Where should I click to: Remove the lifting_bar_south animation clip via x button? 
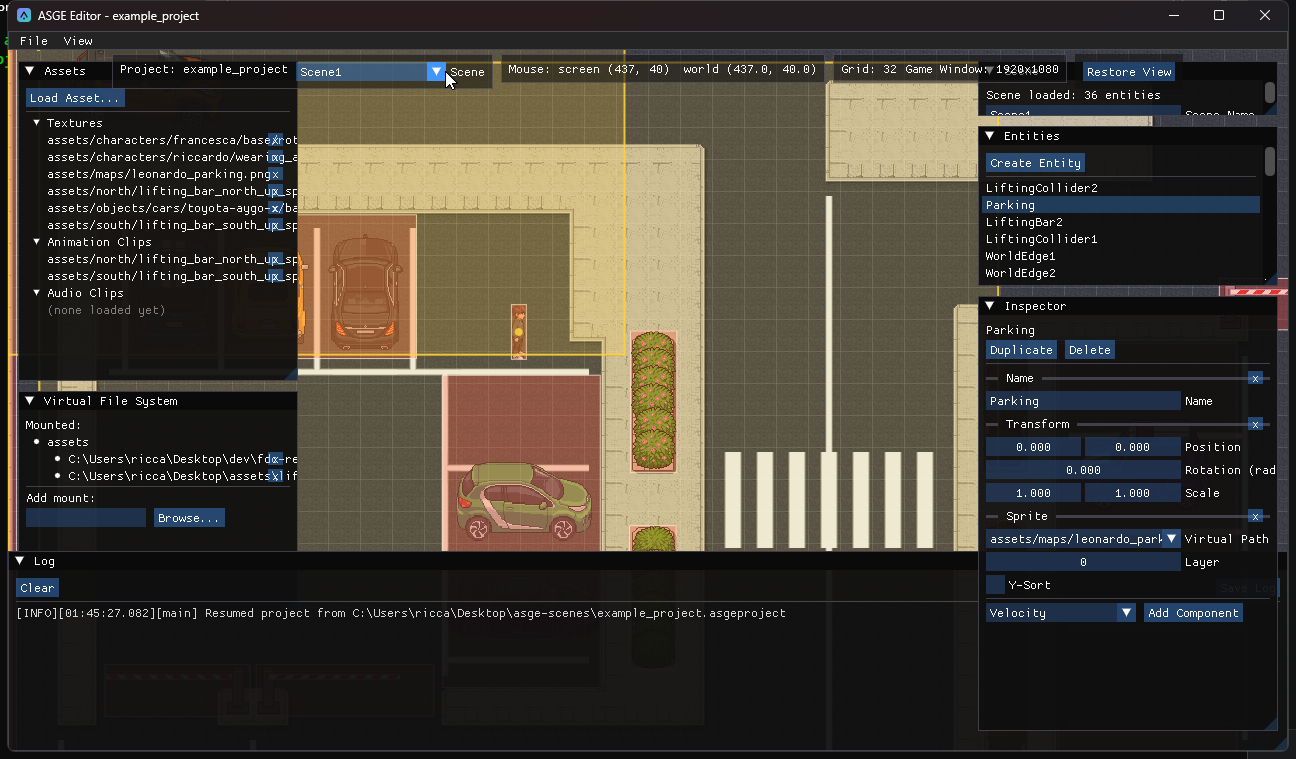pos(276,276)
